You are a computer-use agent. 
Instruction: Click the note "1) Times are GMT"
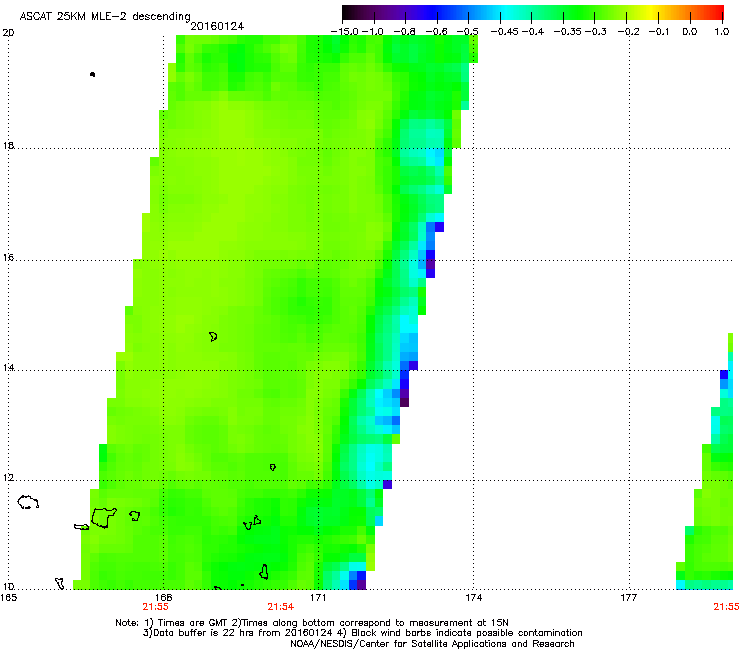[186, 623]
